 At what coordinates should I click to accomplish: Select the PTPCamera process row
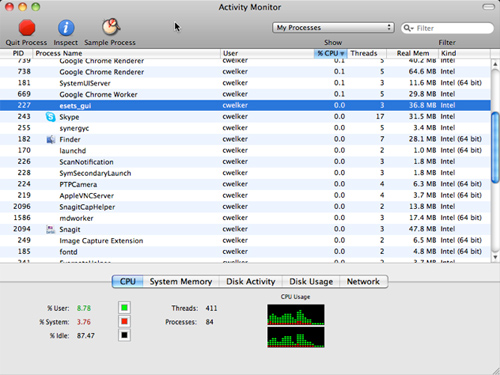pyautogui.click(x=245, y=184)
